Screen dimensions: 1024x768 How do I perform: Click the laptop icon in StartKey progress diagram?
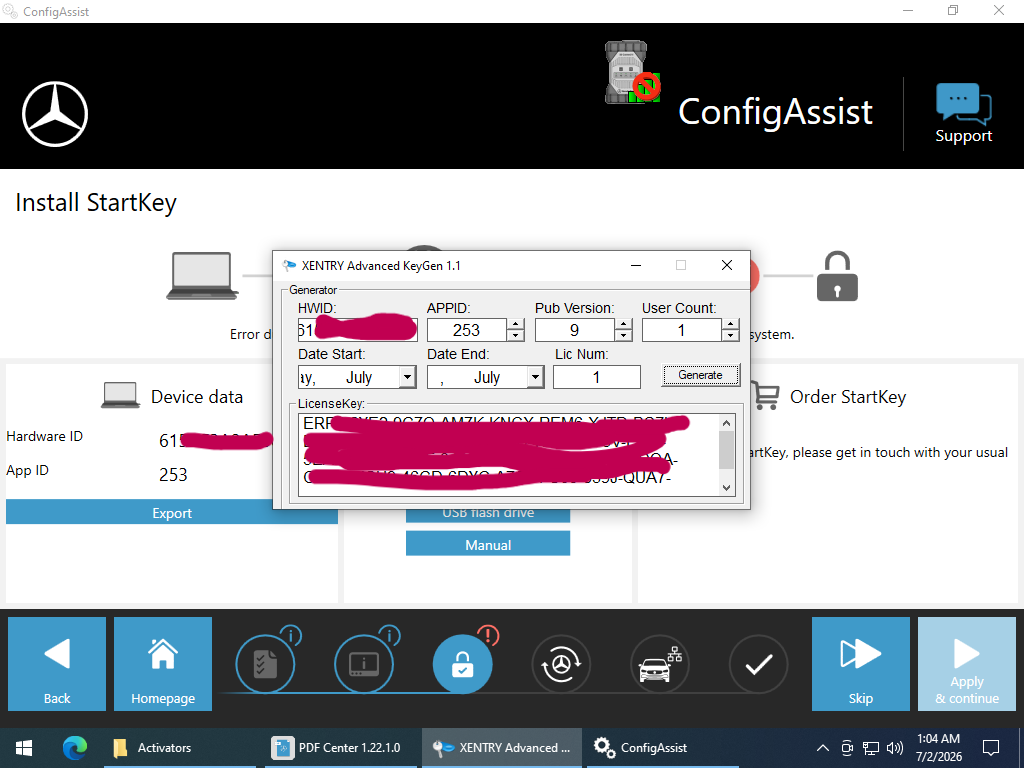pyautogui.click(x=202, y=276)
